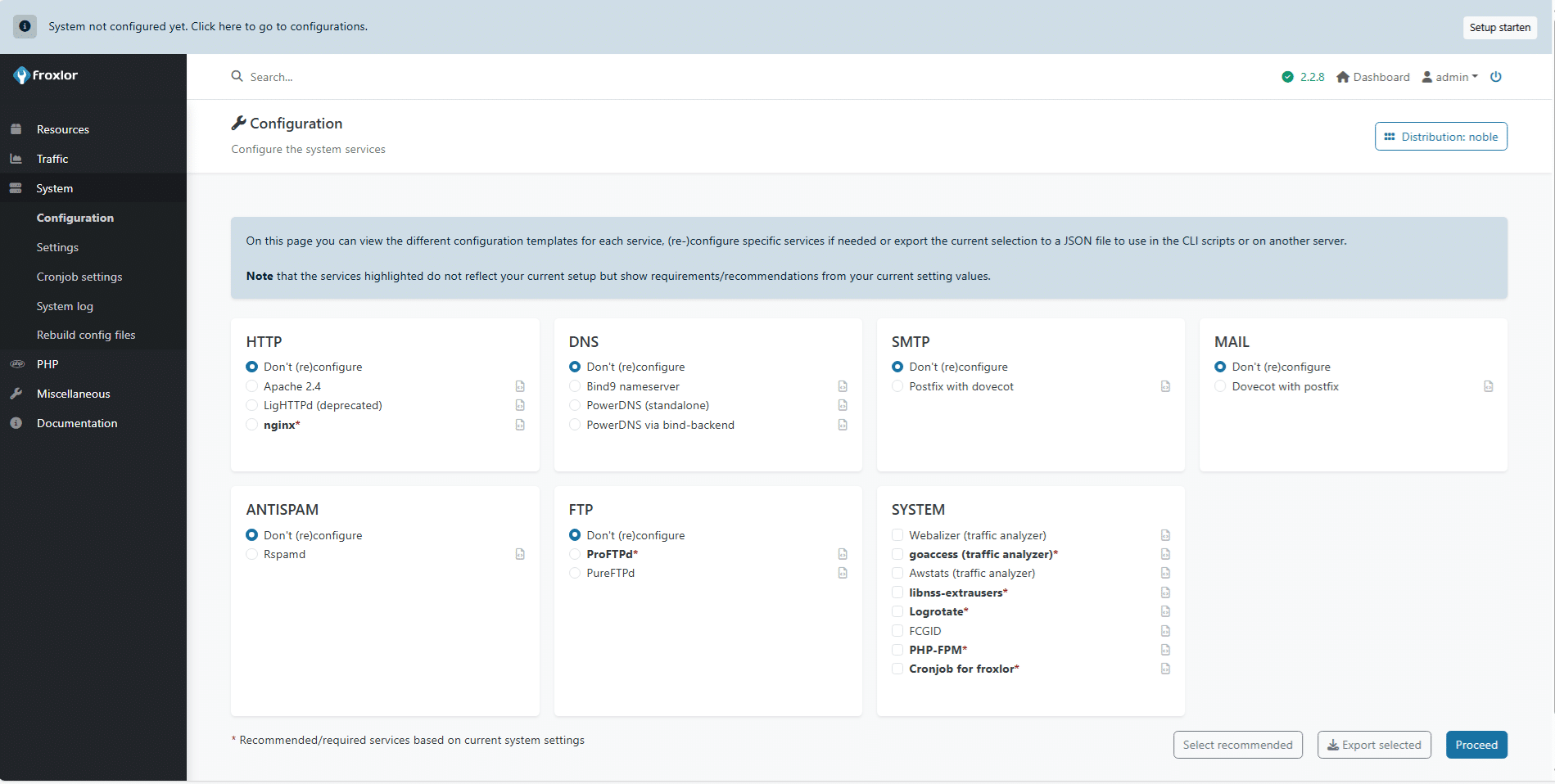
Task: Open the Distribution: noble selector
Action: [x=1440, y=137]
